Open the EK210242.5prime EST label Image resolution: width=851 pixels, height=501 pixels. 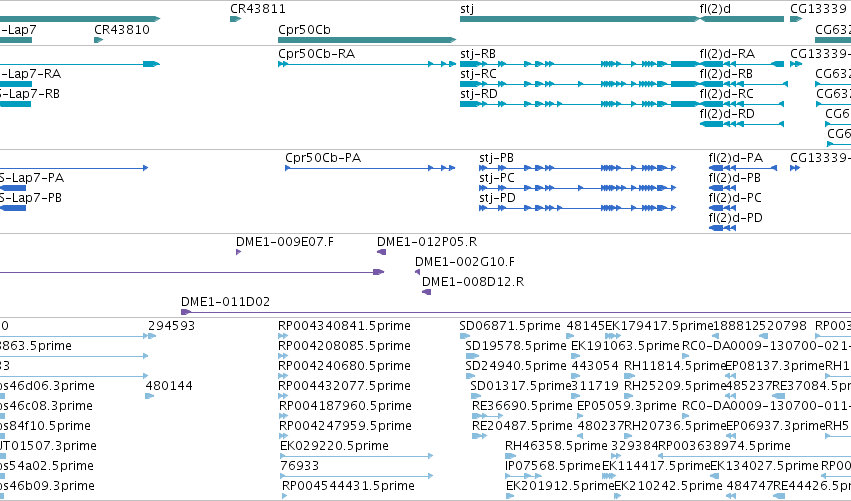click(668, 486)
